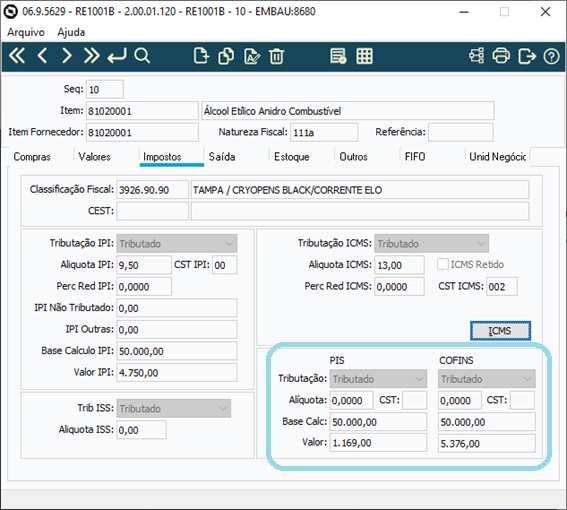Go to first record with double-left arrow
The height and width of the screenshot is (510, 567).
[x=17, y=56]
